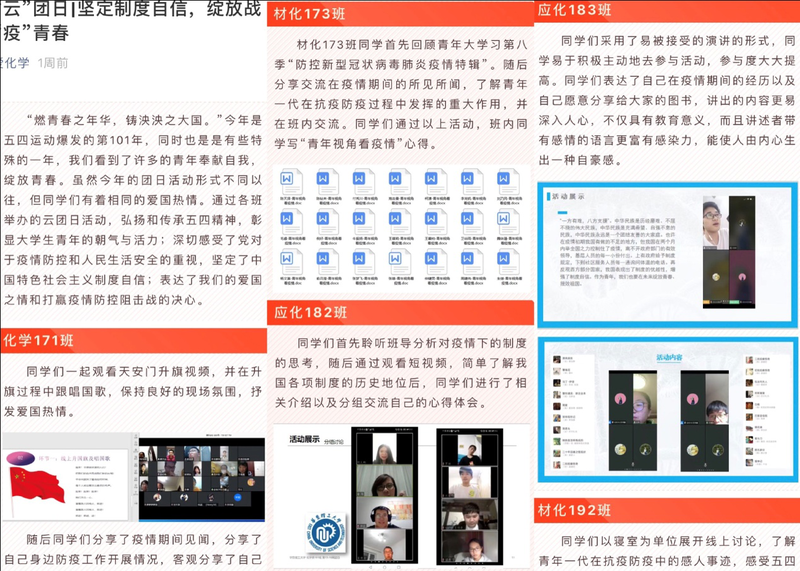Open the first Word document in top row

289,184
